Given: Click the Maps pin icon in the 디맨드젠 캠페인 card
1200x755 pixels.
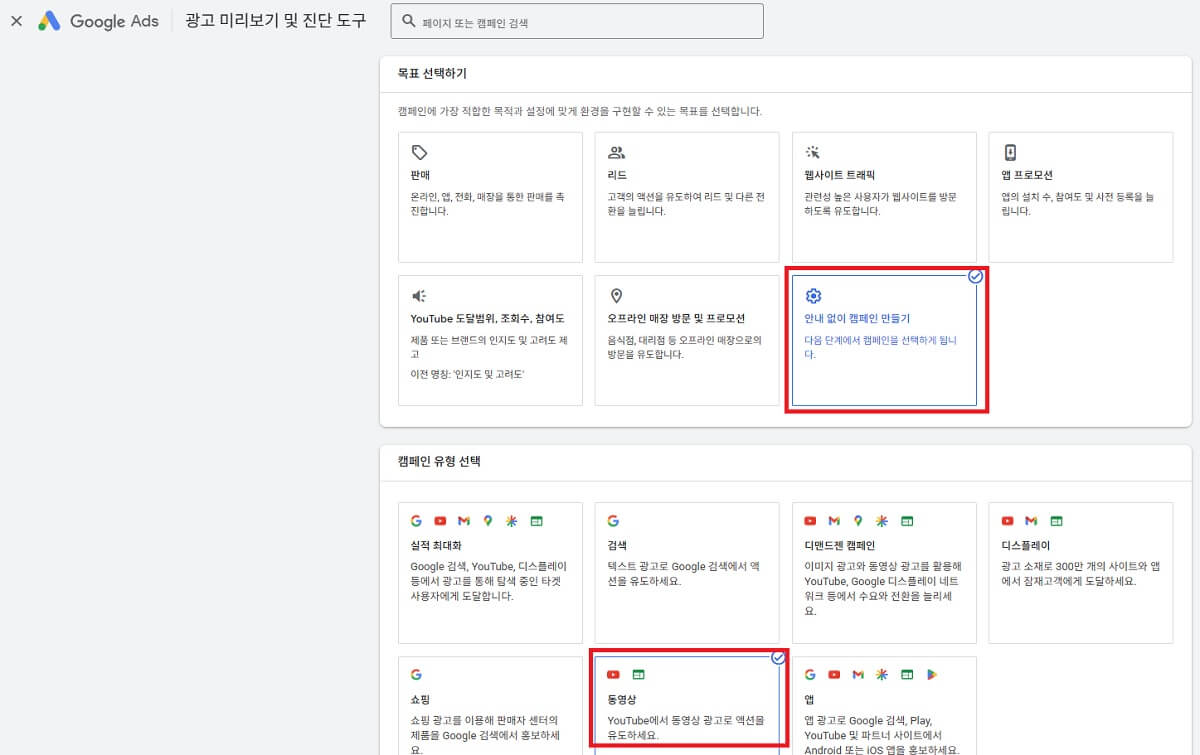Looking at the screenshot, I should pyautogui.click(x=858, y=521).
